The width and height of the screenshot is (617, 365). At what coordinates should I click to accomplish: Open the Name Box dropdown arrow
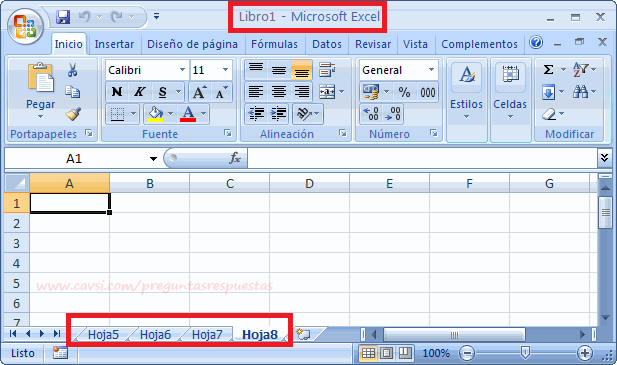153,159
